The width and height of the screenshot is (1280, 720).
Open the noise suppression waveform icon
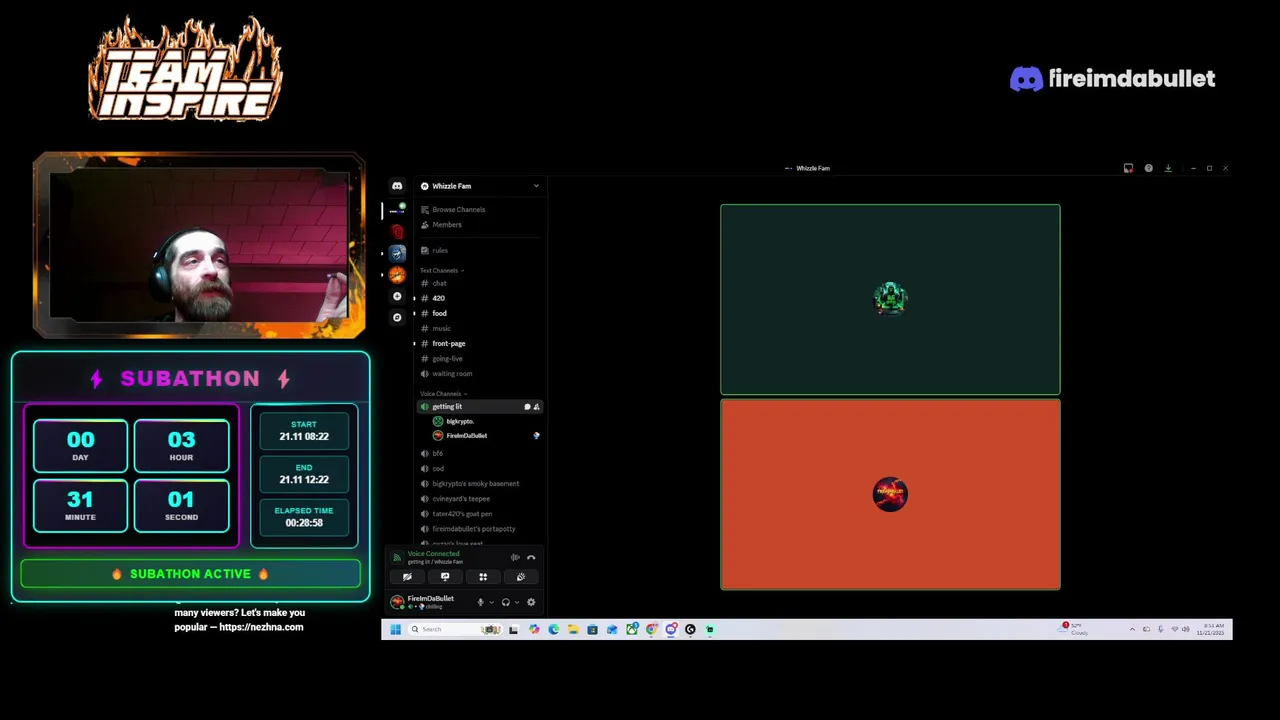pyautogui.click(x=515, y=558)
